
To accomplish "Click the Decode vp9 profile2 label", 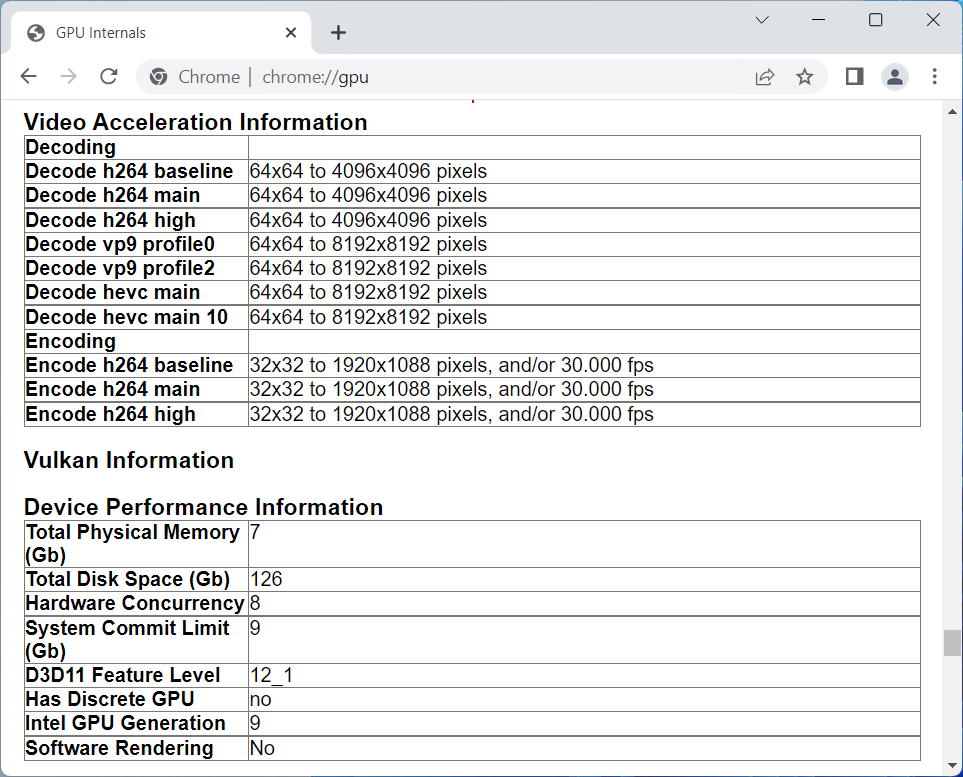I will click(x=120, y=268).
